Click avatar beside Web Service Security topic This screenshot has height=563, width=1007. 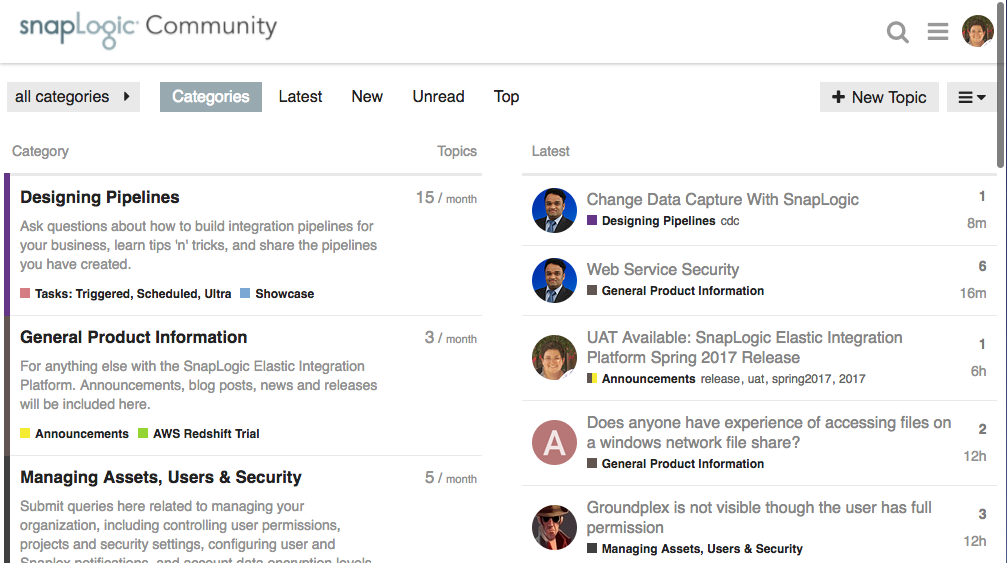click(x=554, y=281)
